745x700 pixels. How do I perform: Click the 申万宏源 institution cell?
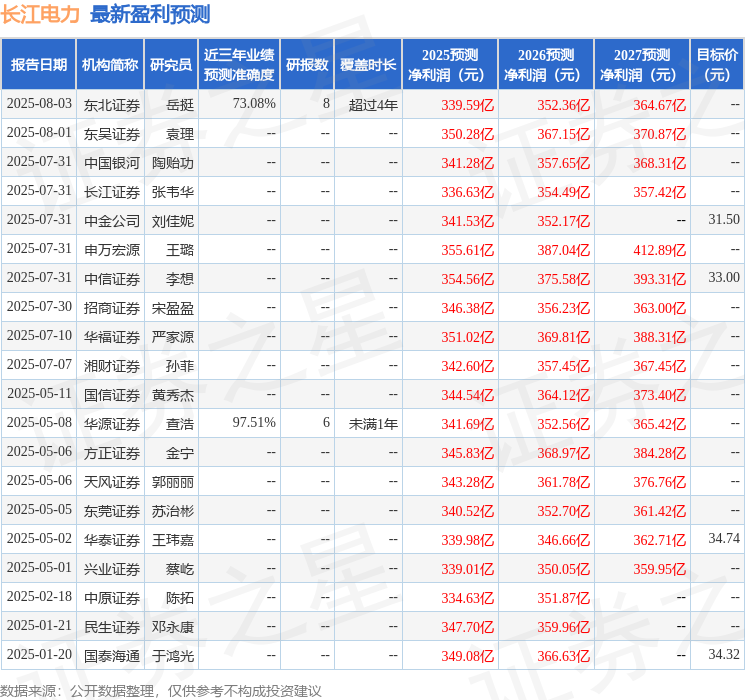tap(112, 250)
